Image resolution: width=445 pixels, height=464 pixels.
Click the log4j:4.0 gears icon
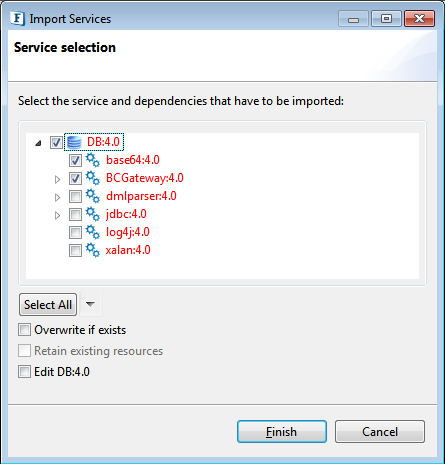[x=92, y=232]
